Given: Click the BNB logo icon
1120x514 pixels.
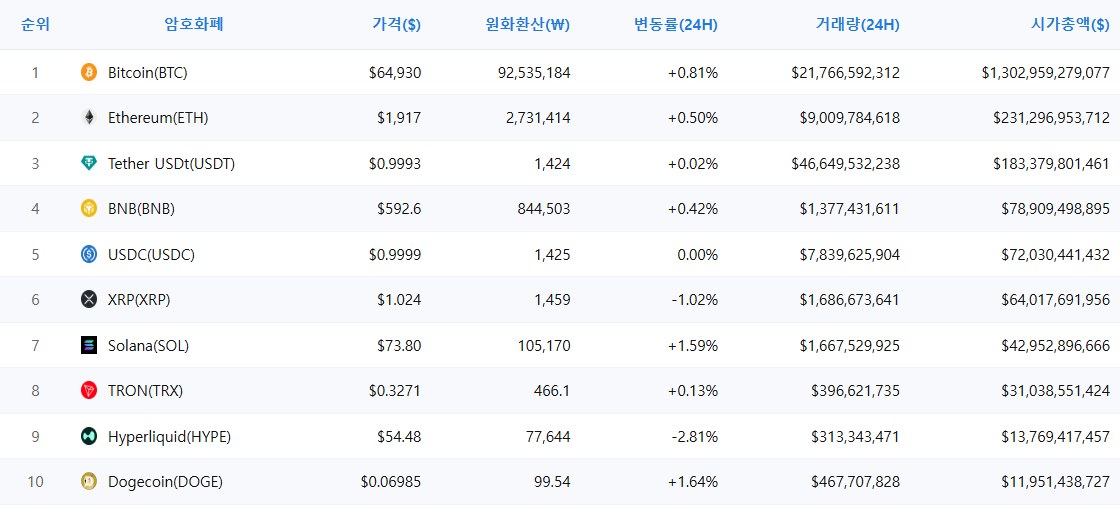Looking at the screenshot, I should pyautogui.click(x=89, y=208).
